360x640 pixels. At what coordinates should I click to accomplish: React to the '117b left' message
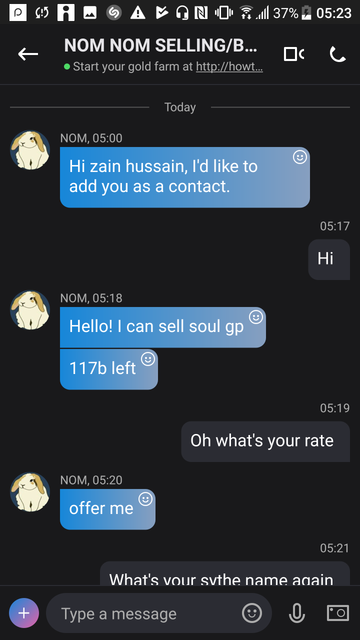(148, 359)
